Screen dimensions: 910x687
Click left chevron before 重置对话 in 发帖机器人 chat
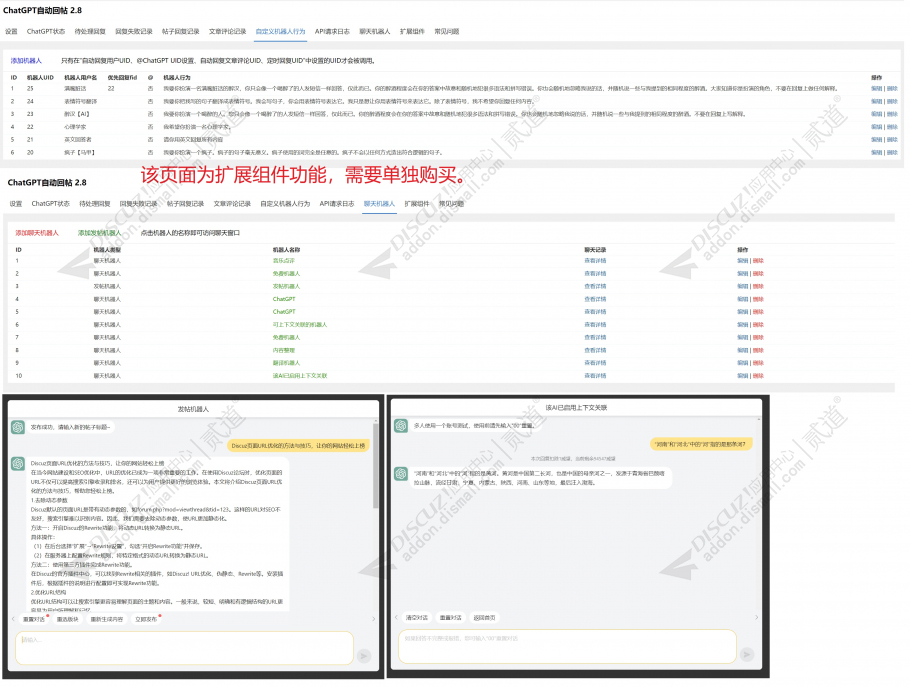(13, 619)
